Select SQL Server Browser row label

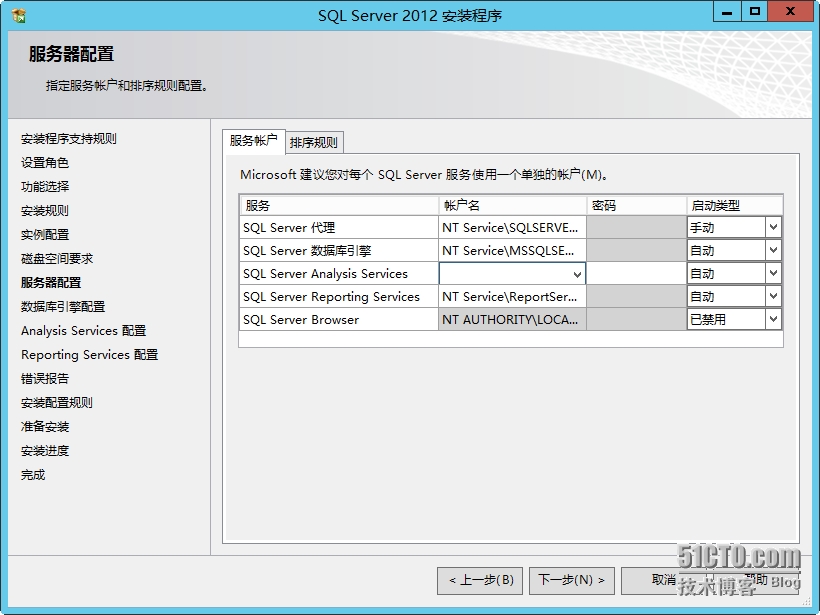point(301,320)
